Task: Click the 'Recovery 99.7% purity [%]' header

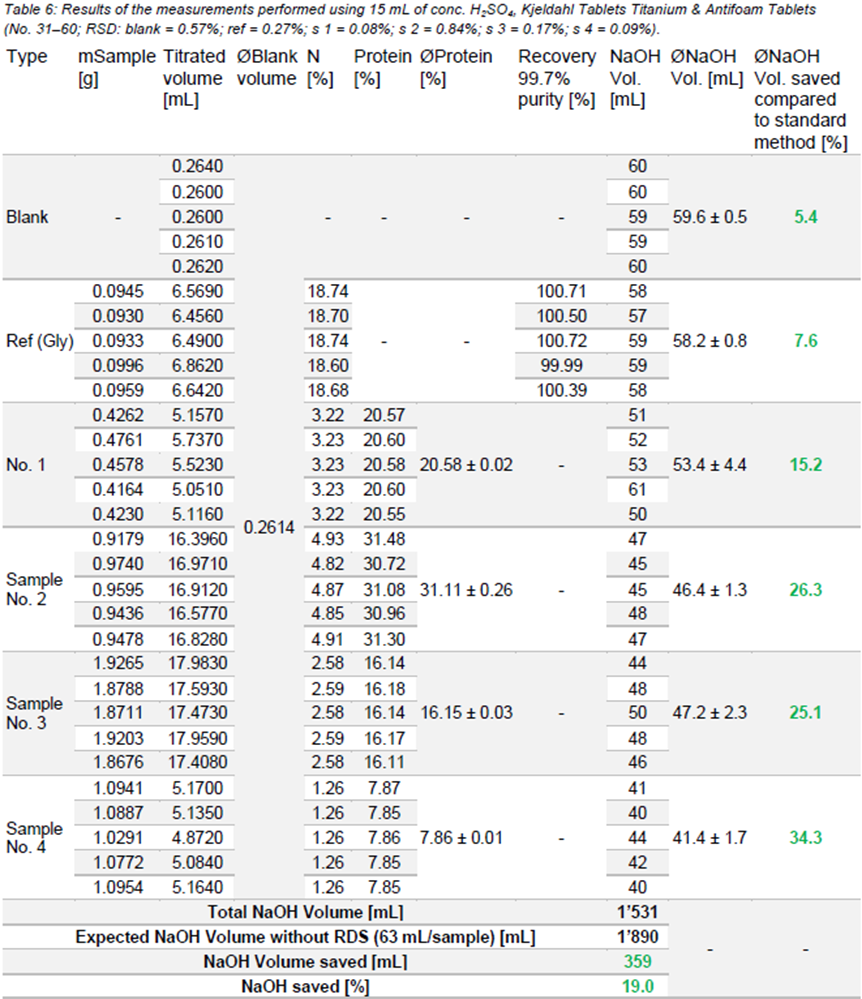Action: click(556, 78)
